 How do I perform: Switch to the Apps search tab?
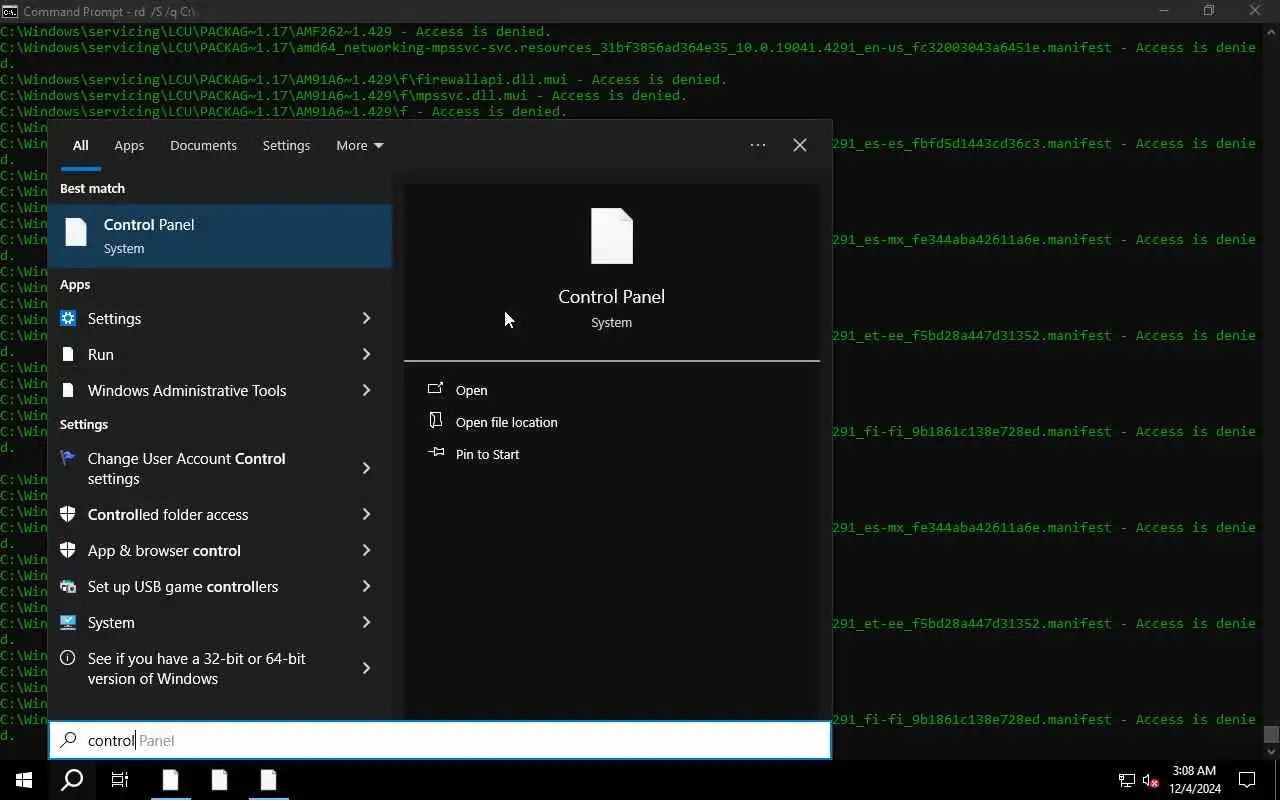pos(129,145)
